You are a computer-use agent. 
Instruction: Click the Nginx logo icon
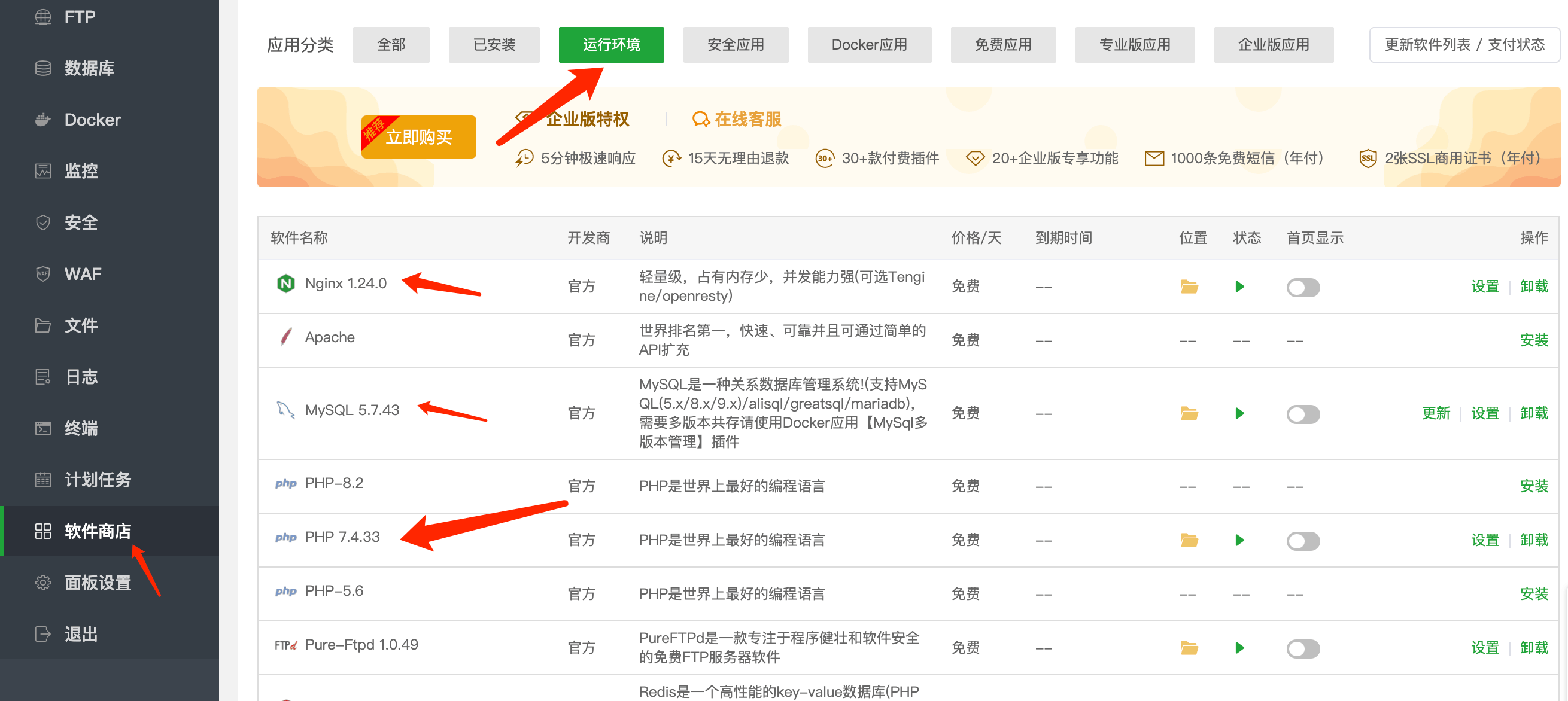(285, 284)
